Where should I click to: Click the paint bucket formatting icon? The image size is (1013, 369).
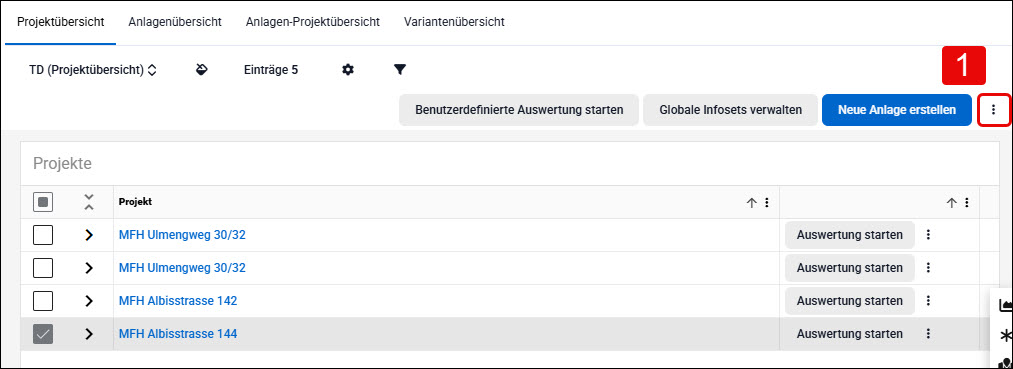(x=202, y=70)
